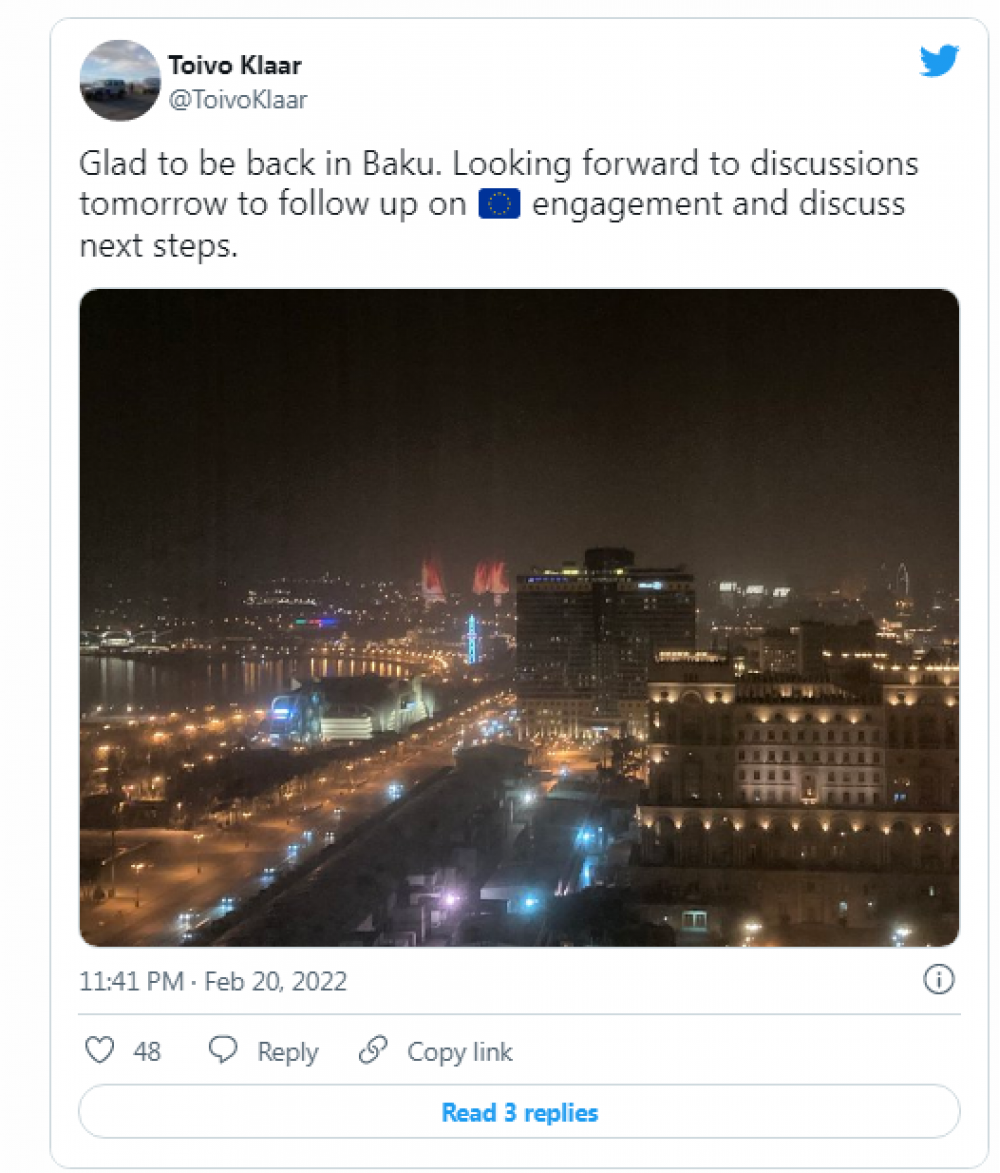This screenshot has width=1000, height=1173.
Task: Click the "Toivo Klaar" display name
Action: [234, 66]
